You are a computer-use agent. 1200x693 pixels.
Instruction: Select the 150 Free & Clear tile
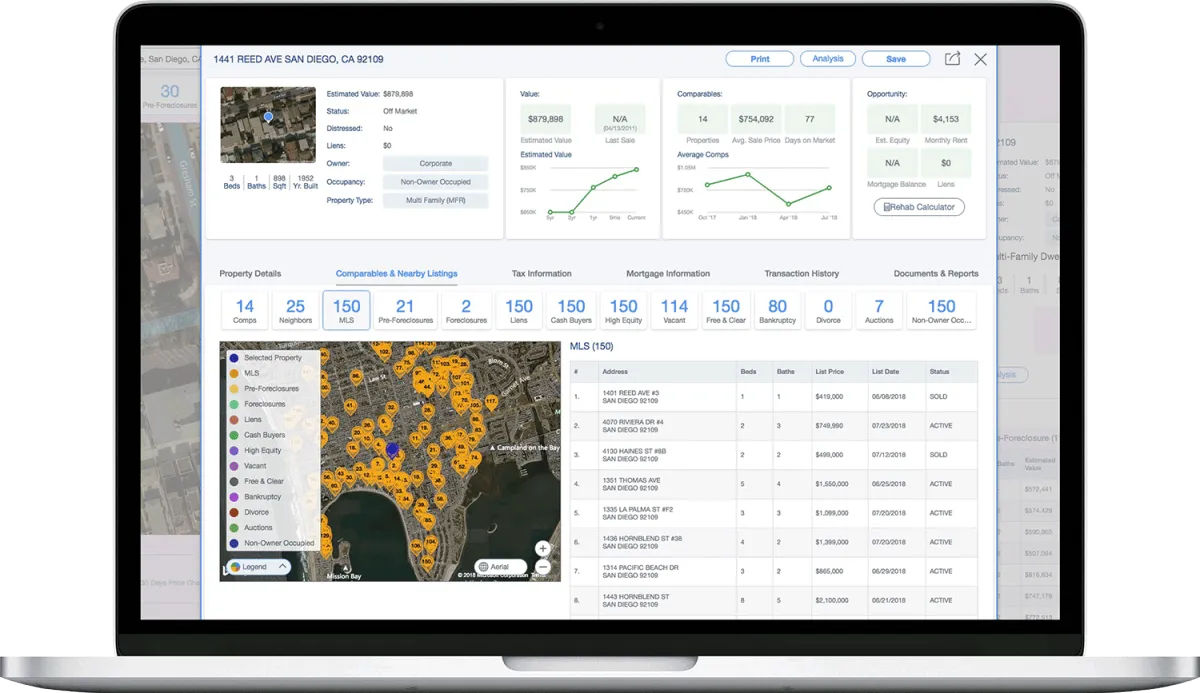coord(727,311)
